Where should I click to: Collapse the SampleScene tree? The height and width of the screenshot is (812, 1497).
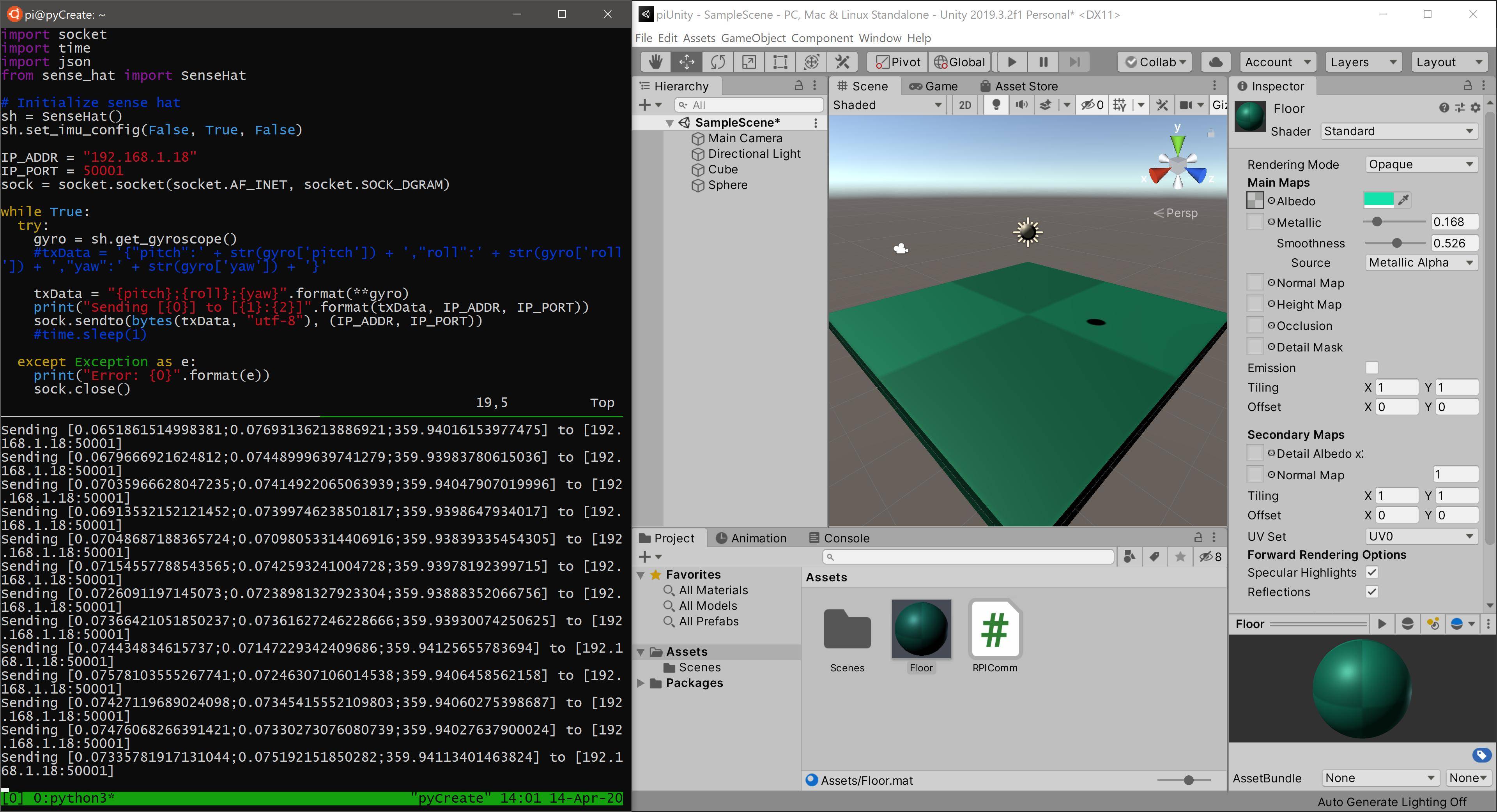coord(669,123)
